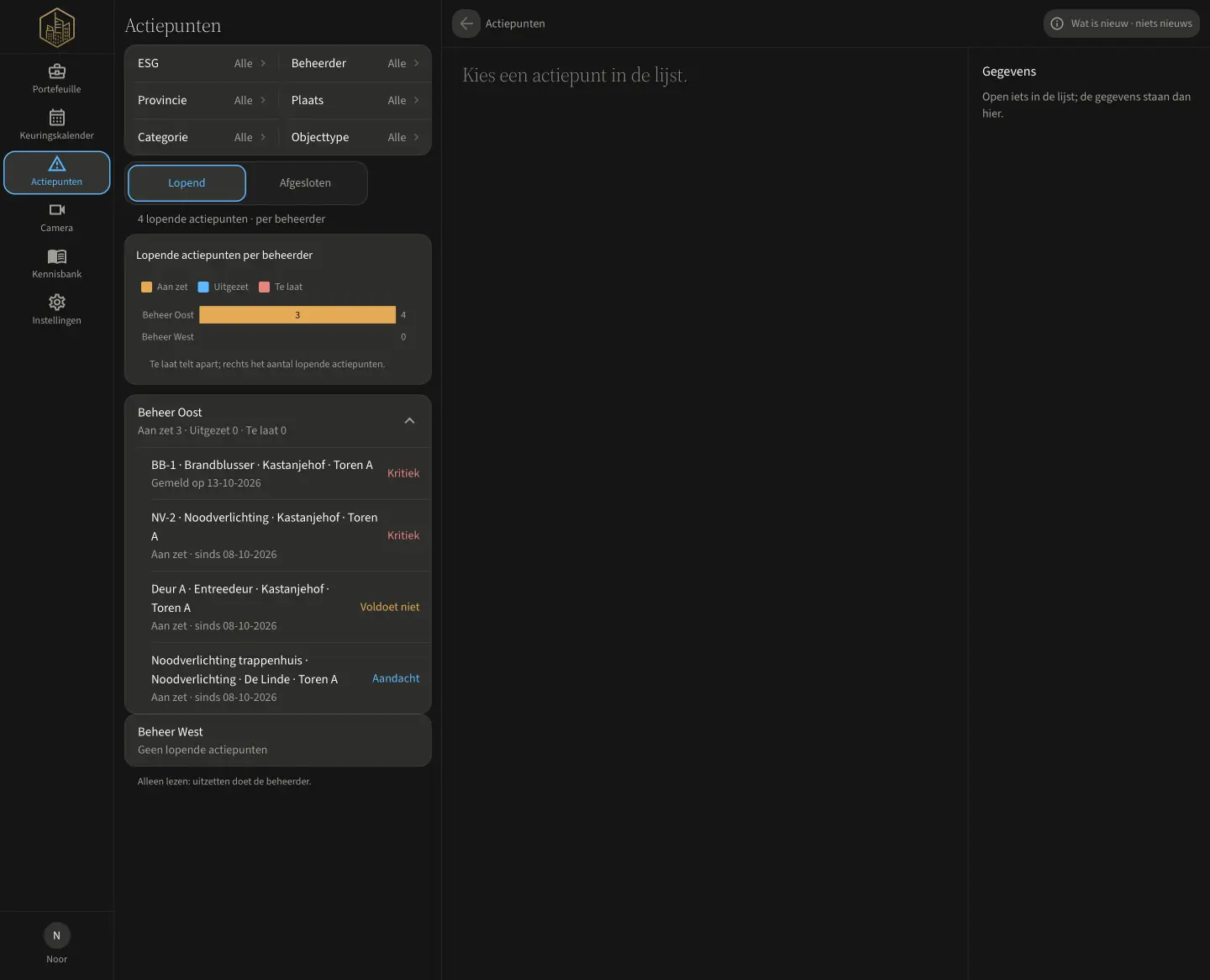Click the Te laat red legend swatch
Screen dimensions: 1210x980
tap(265, 287)
